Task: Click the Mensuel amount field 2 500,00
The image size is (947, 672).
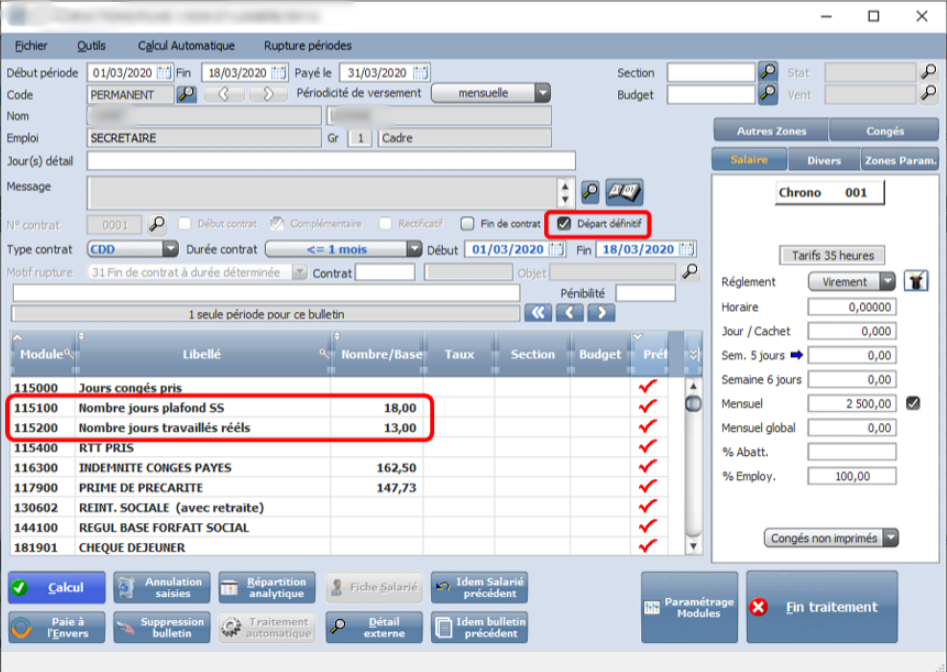Action: 852,403
